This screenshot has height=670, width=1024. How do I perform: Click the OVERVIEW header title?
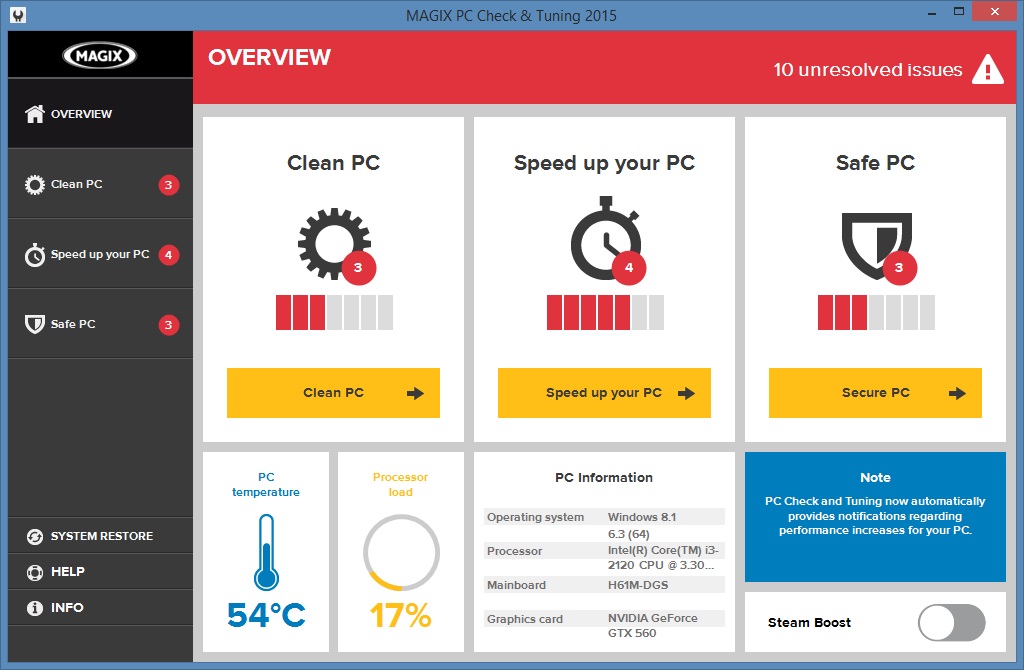(269, 57)
